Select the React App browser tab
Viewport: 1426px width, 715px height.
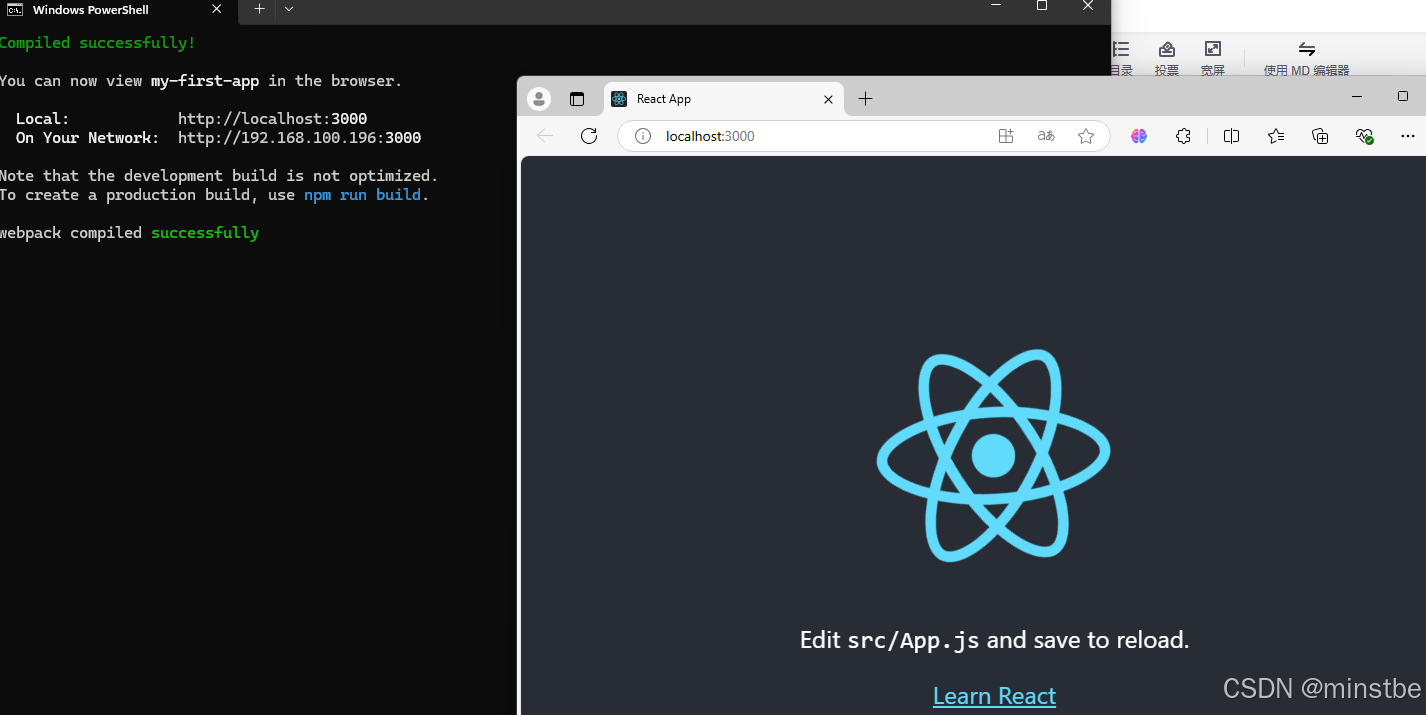(x=723, y=99)
